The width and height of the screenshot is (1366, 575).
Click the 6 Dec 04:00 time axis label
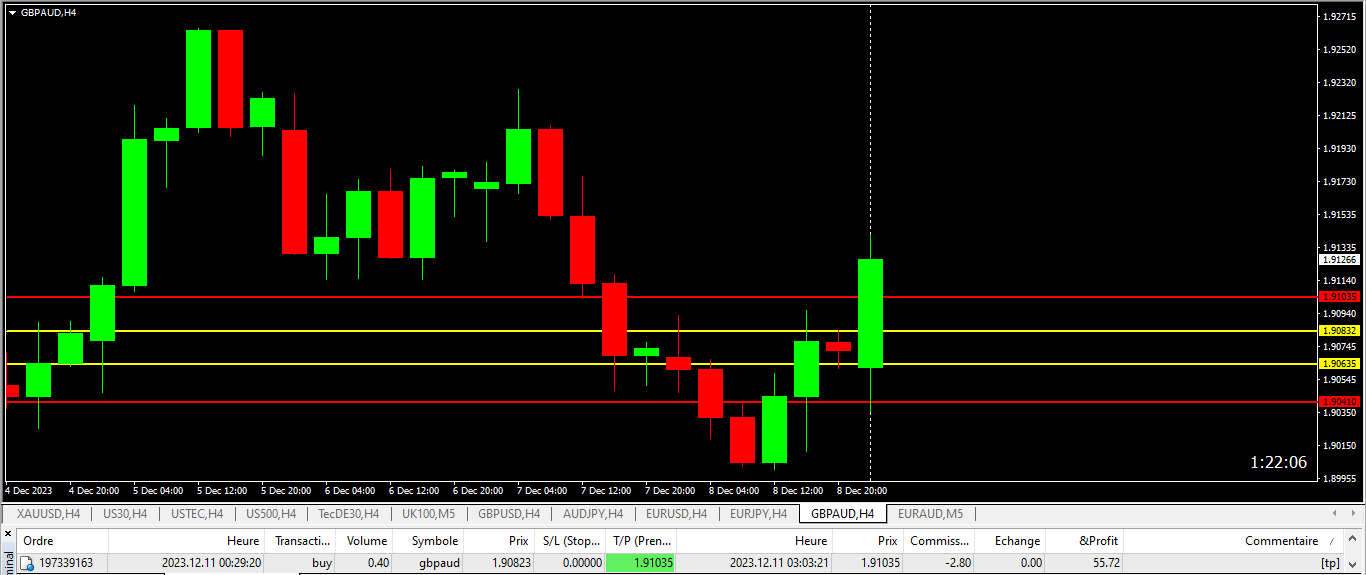click(350, 491)
